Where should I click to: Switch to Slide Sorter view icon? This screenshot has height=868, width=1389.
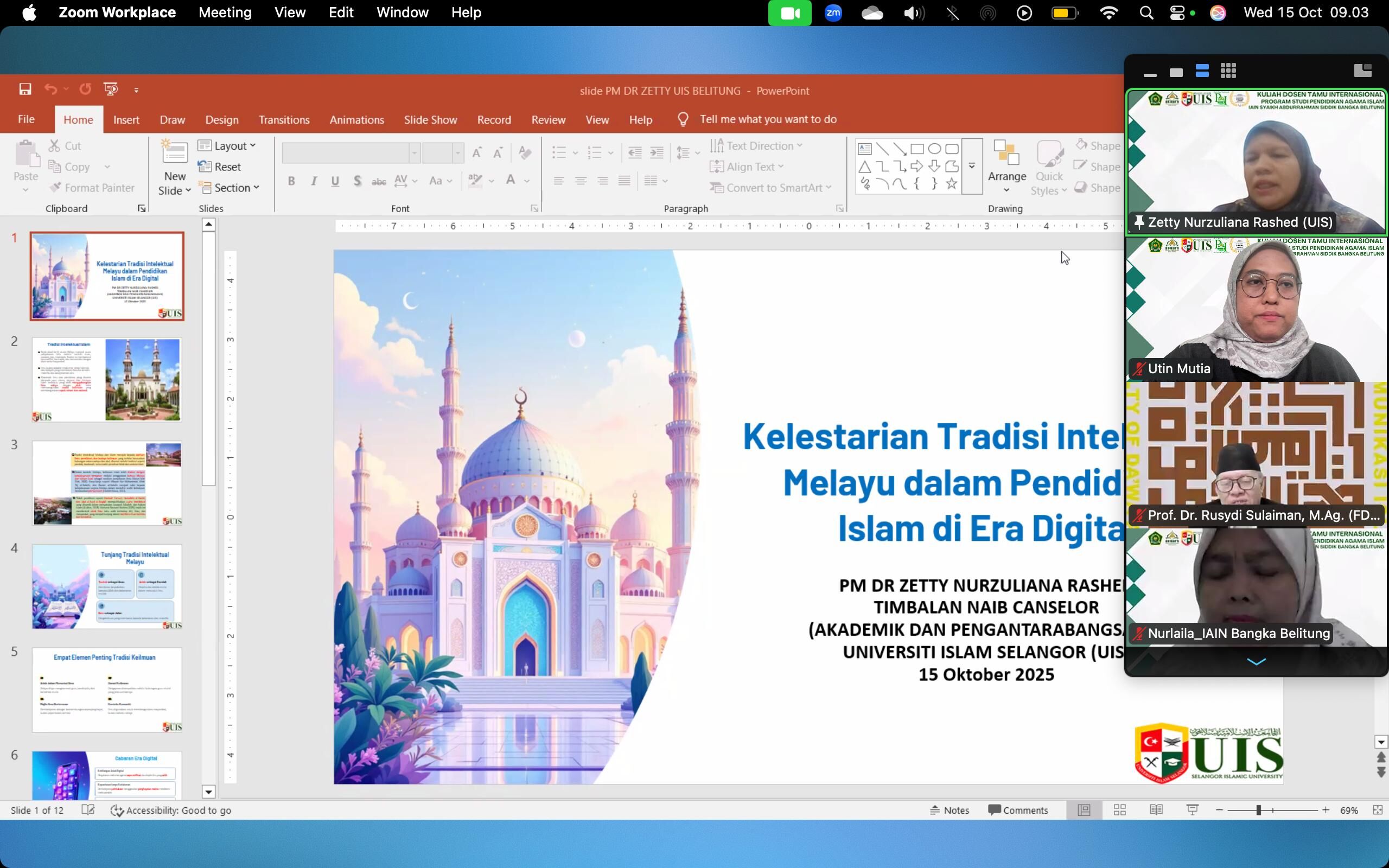tap(1120, 810)
